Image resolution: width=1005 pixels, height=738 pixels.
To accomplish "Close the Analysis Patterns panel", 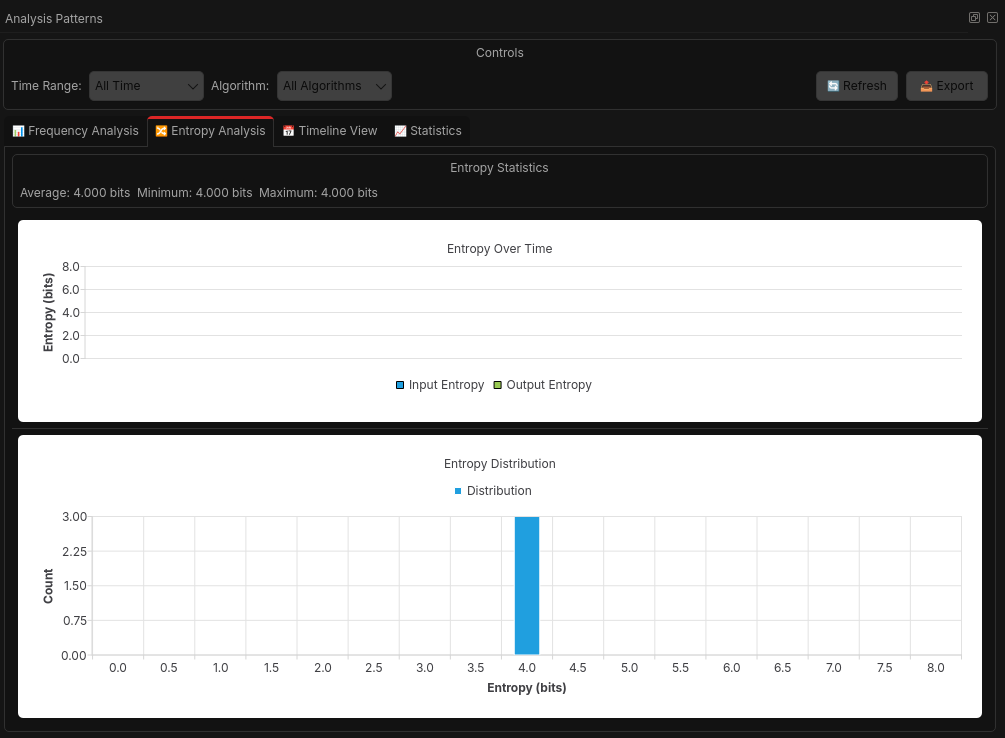I will pyautogui.click(x=992, y=18).
